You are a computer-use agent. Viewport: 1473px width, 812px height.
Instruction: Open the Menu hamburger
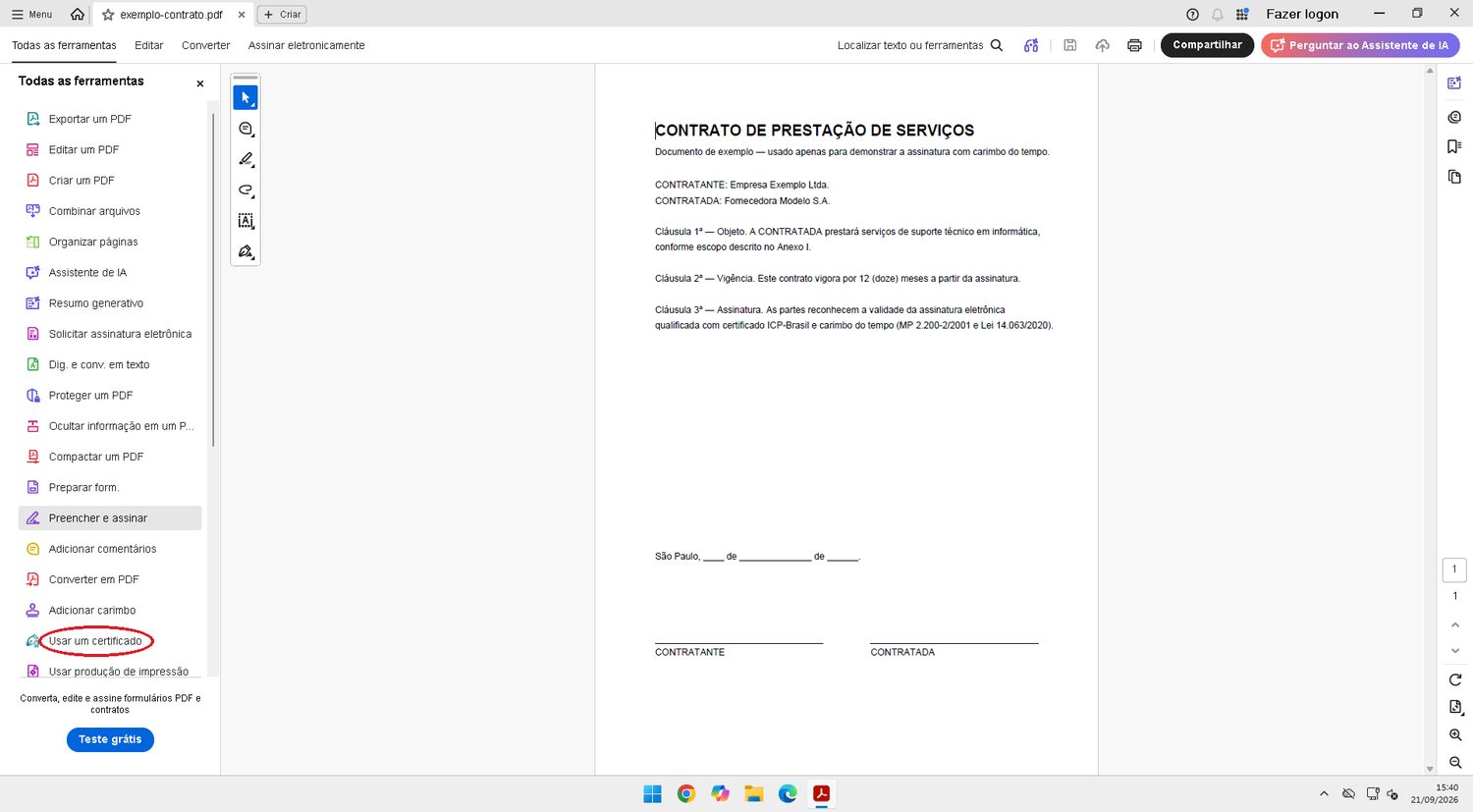click(x=31, y=14)
